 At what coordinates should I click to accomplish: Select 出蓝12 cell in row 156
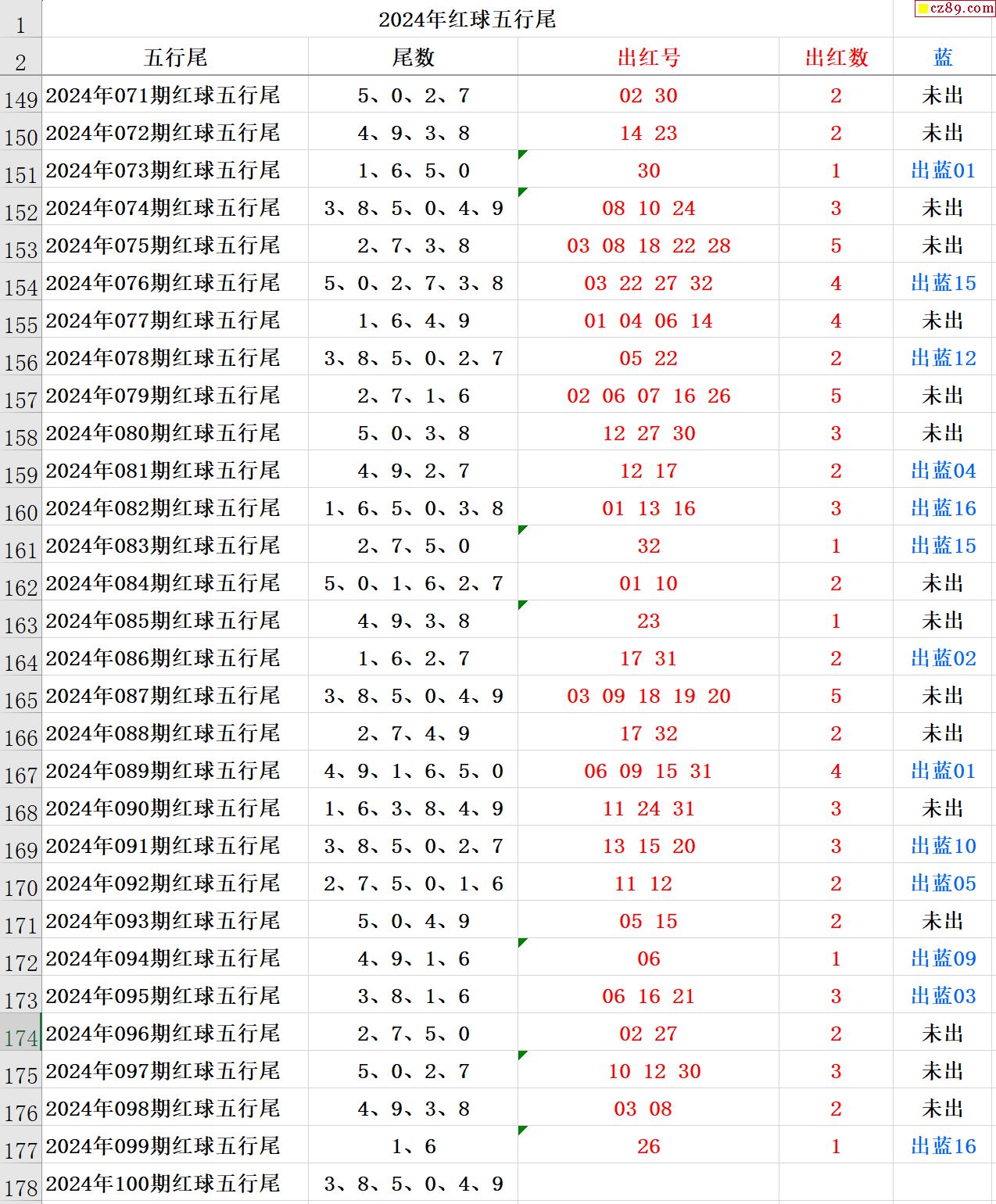coord(943,357)
